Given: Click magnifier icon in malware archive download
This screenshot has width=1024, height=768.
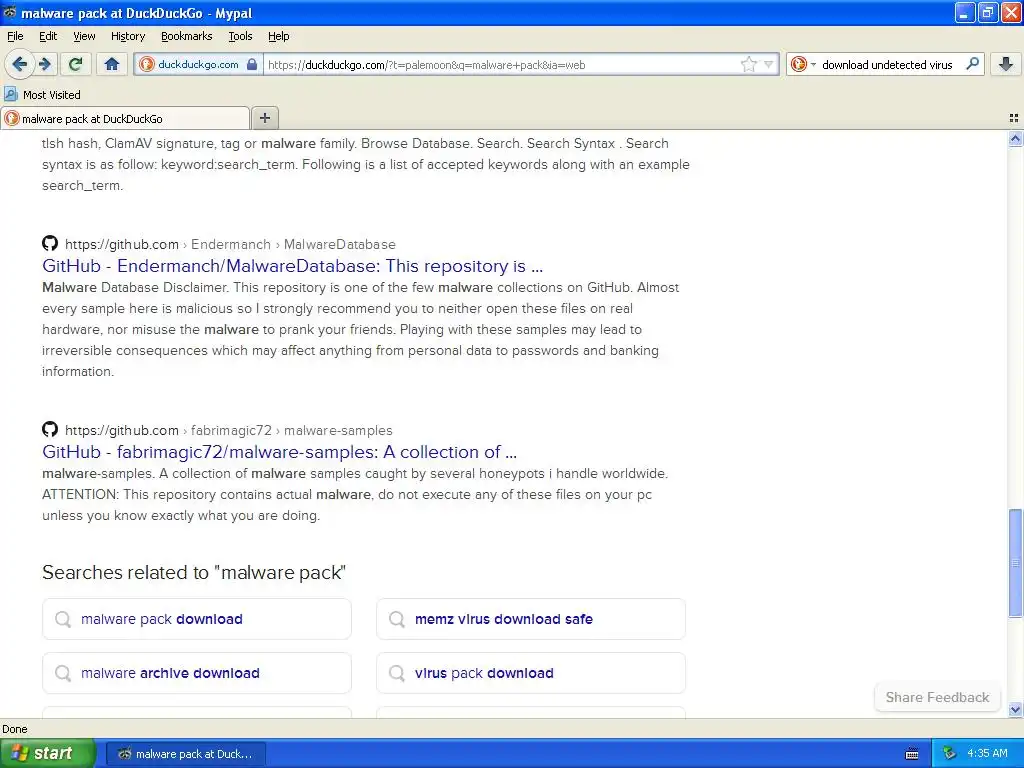Looking at the screenshot, I should (63, 673).
